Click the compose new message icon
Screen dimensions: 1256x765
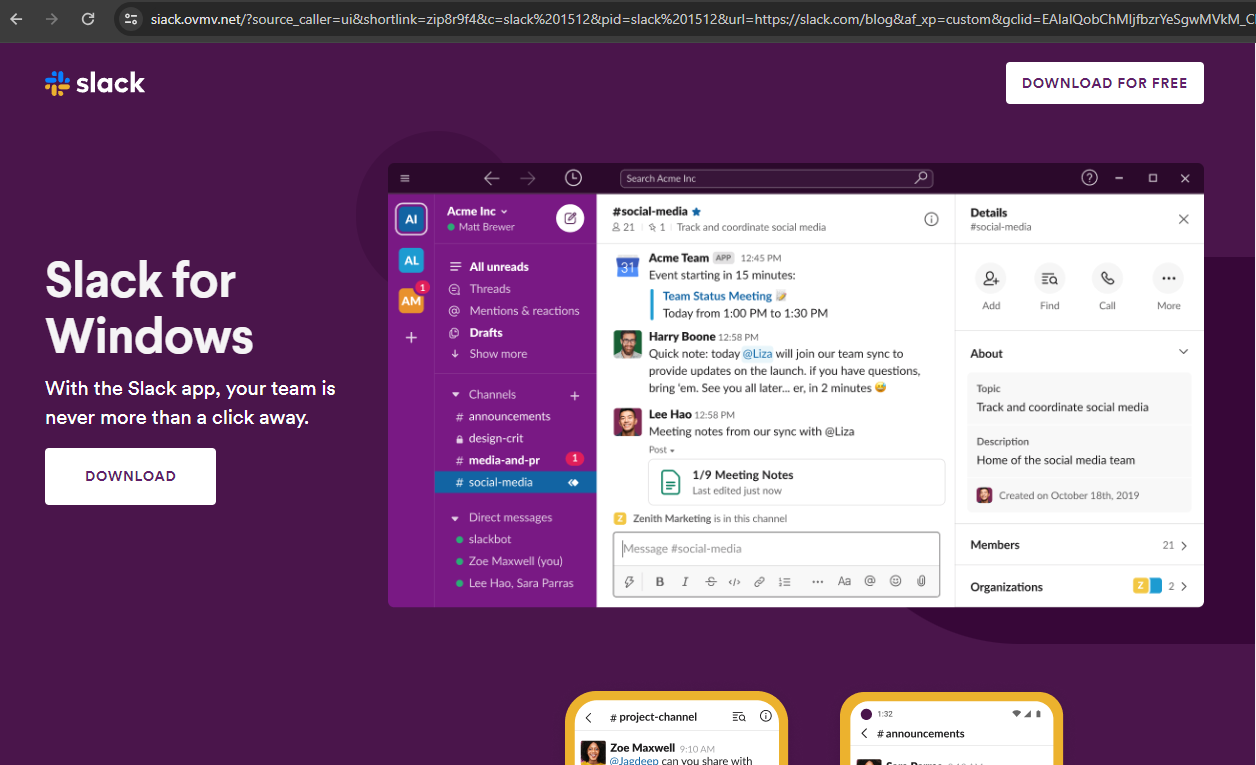(570, 218)
